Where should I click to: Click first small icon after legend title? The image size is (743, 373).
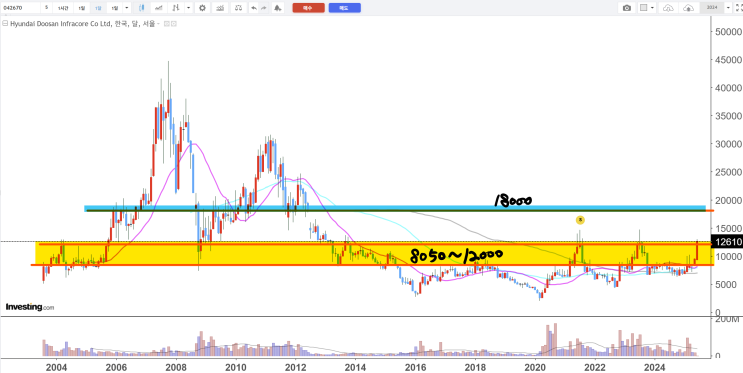click(166, 24)
